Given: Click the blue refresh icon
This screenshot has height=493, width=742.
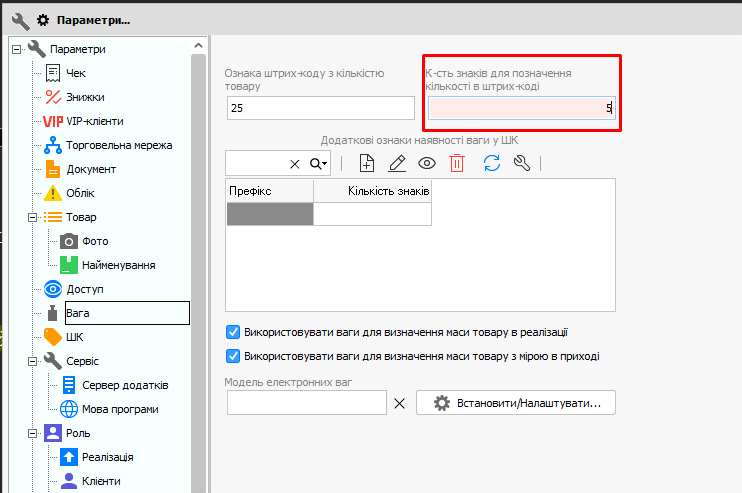Looking at the screenshot, I should 491,164.
